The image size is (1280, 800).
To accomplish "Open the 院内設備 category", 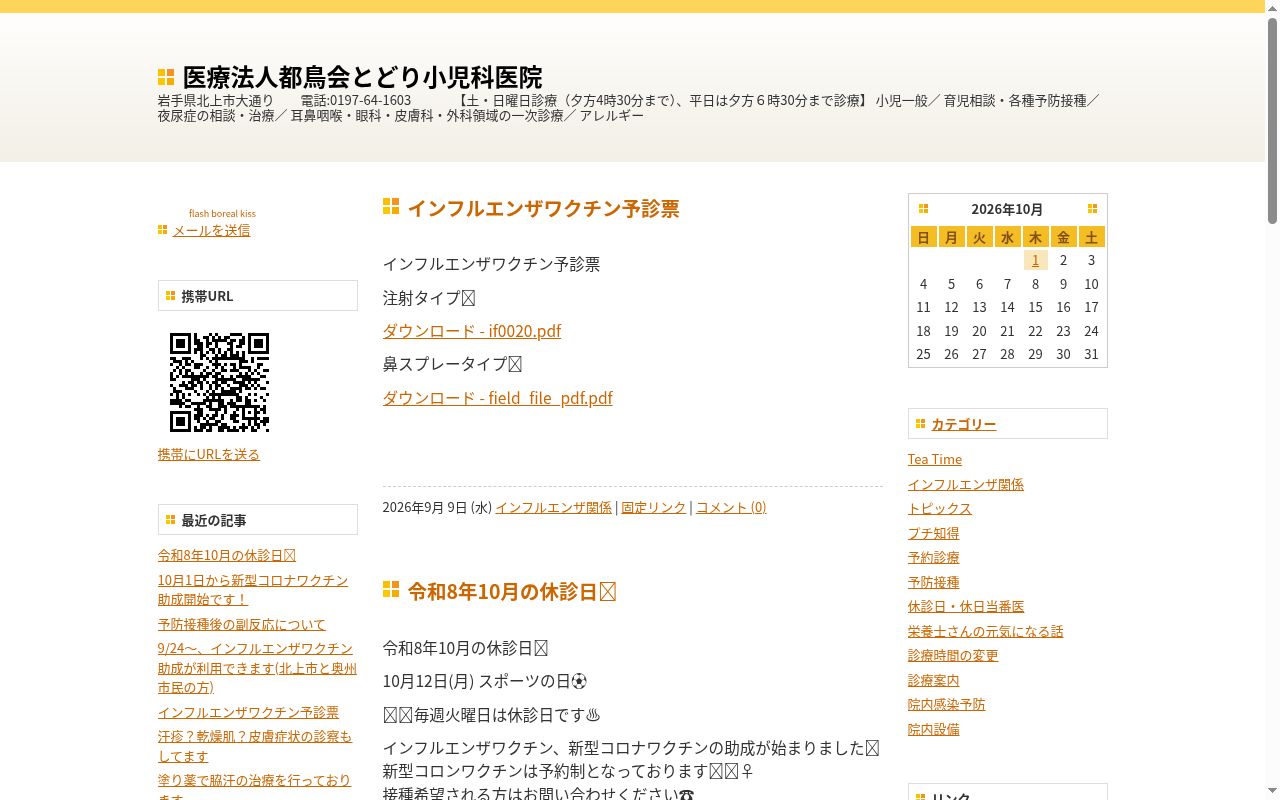I will (933, 729).
